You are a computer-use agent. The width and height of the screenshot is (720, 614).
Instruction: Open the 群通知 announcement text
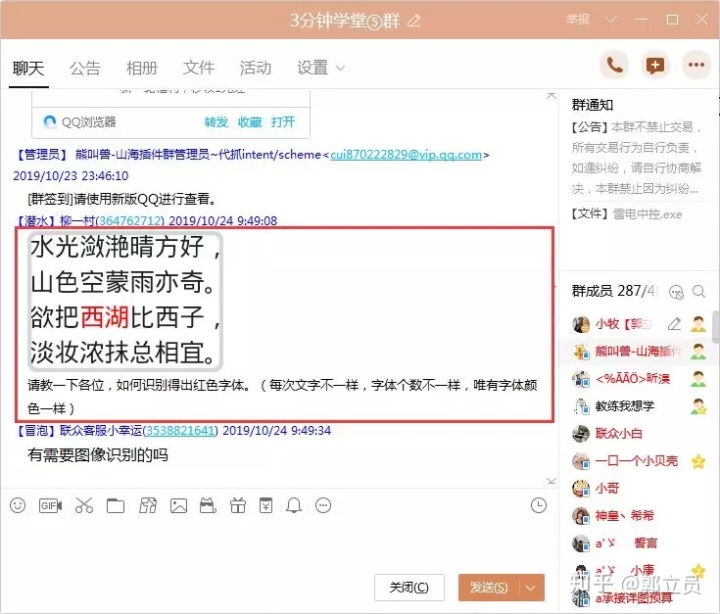click(x=636, y=157)
